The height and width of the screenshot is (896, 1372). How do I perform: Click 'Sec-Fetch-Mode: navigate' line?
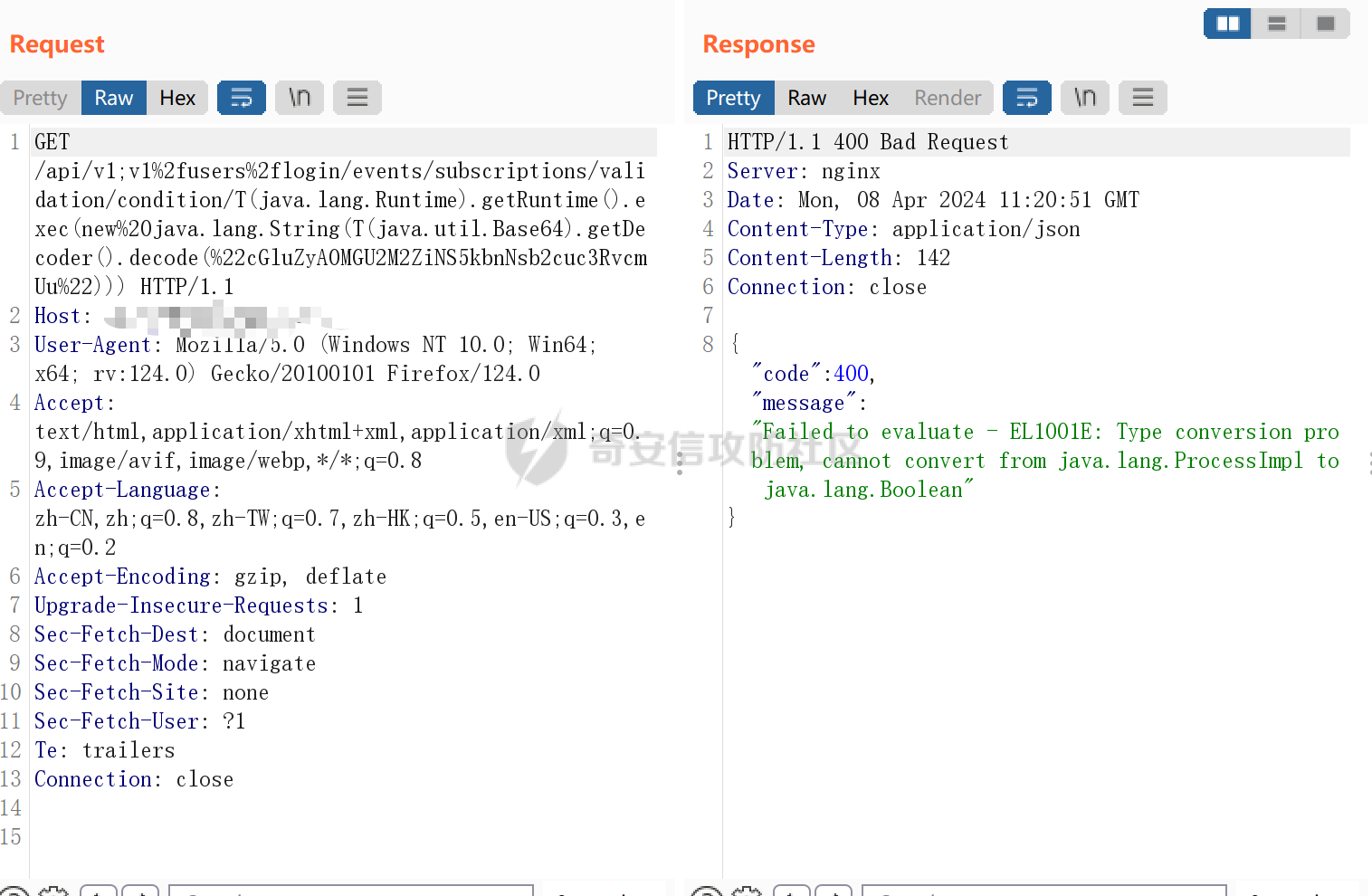(175, 663)
